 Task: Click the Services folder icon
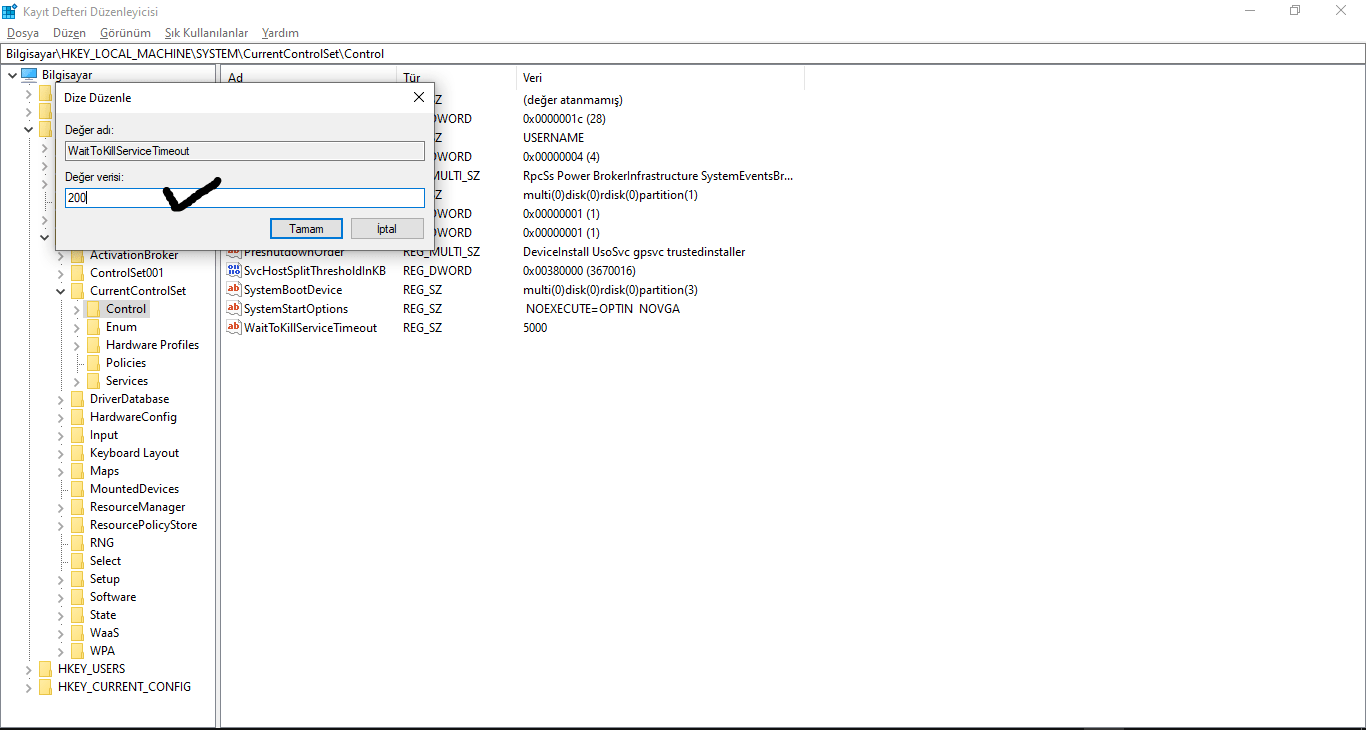[94, 381]
